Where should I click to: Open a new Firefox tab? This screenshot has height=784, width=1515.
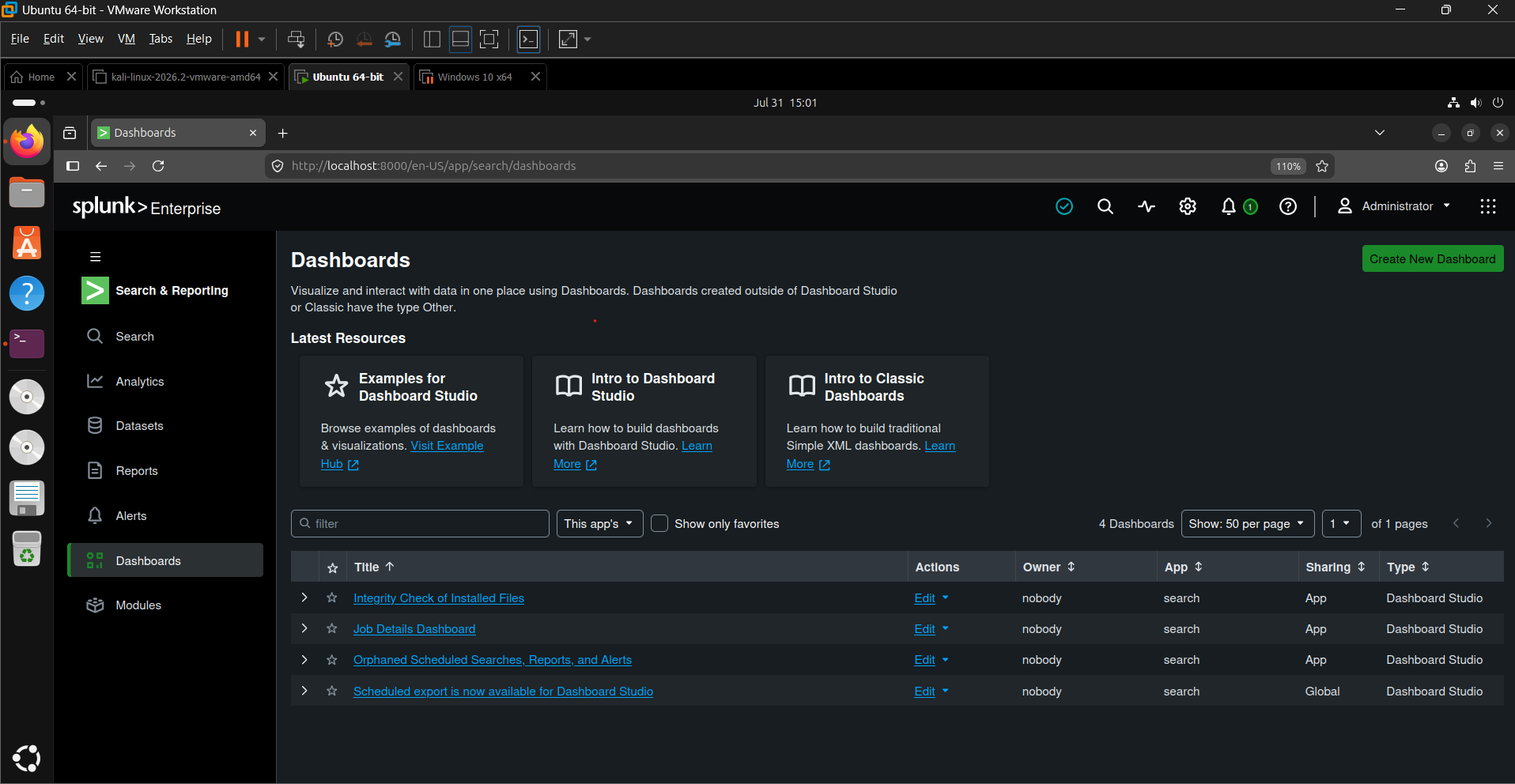point(283,133)
